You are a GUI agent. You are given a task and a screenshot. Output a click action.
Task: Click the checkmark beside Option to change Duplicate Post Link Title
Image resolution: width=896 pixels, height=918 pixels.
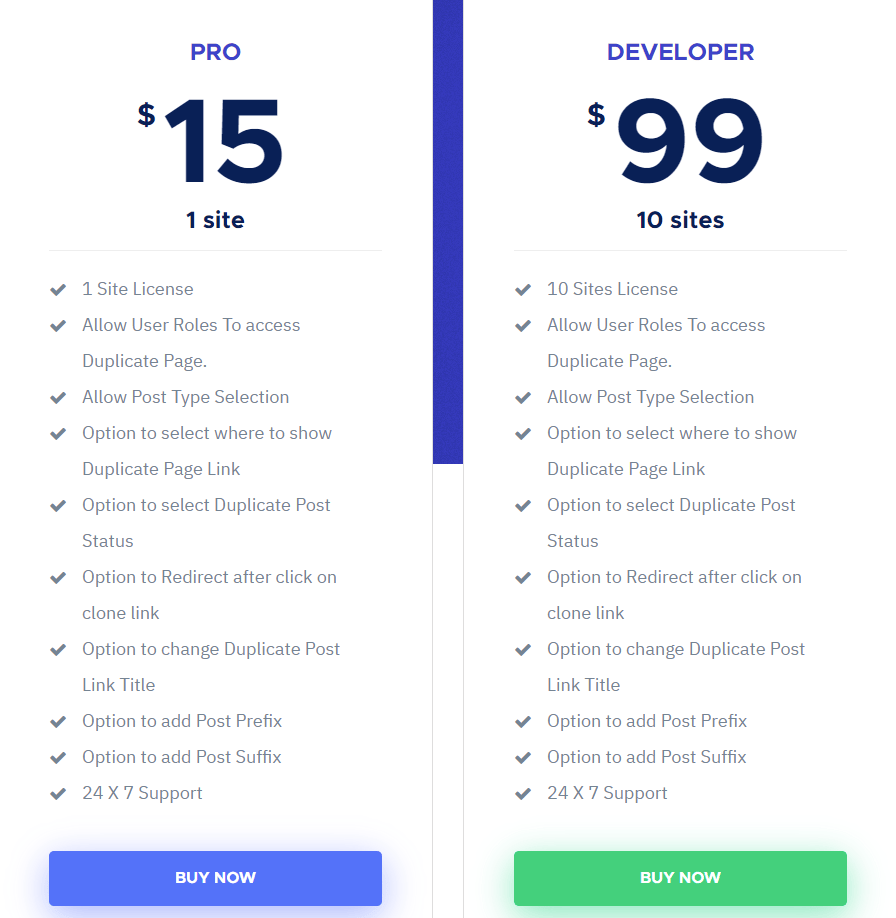[x=58, y=649]
